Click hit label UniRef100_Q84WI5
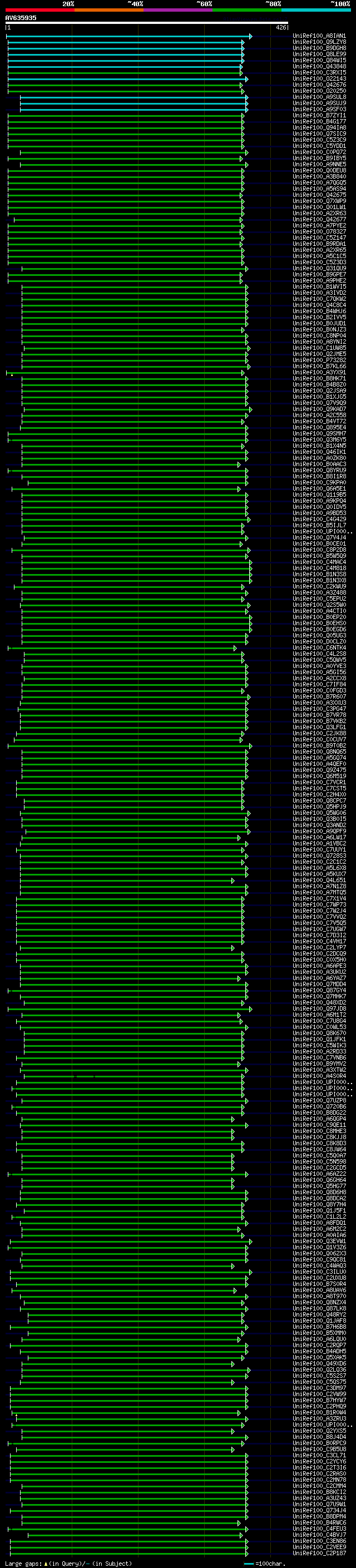 319,60
